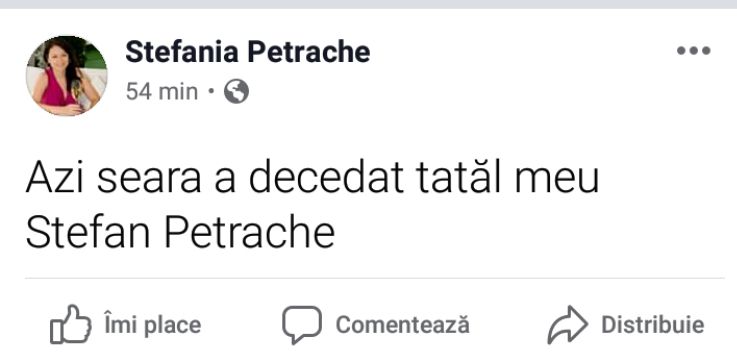Screen dimensions: 737x363
Task: Click the first name Stefania in the header
Action: (x=182, y=52)
